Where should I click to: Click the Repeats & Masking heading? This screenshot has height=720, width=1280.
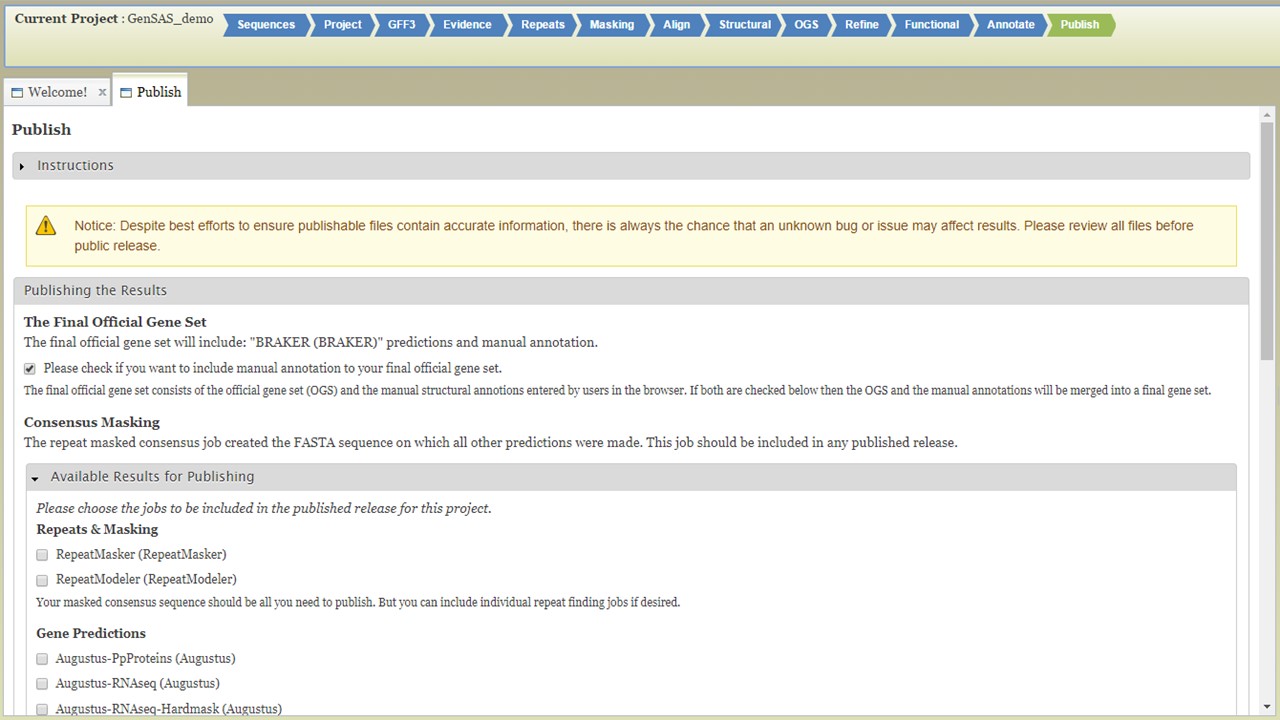coord(97,529)
